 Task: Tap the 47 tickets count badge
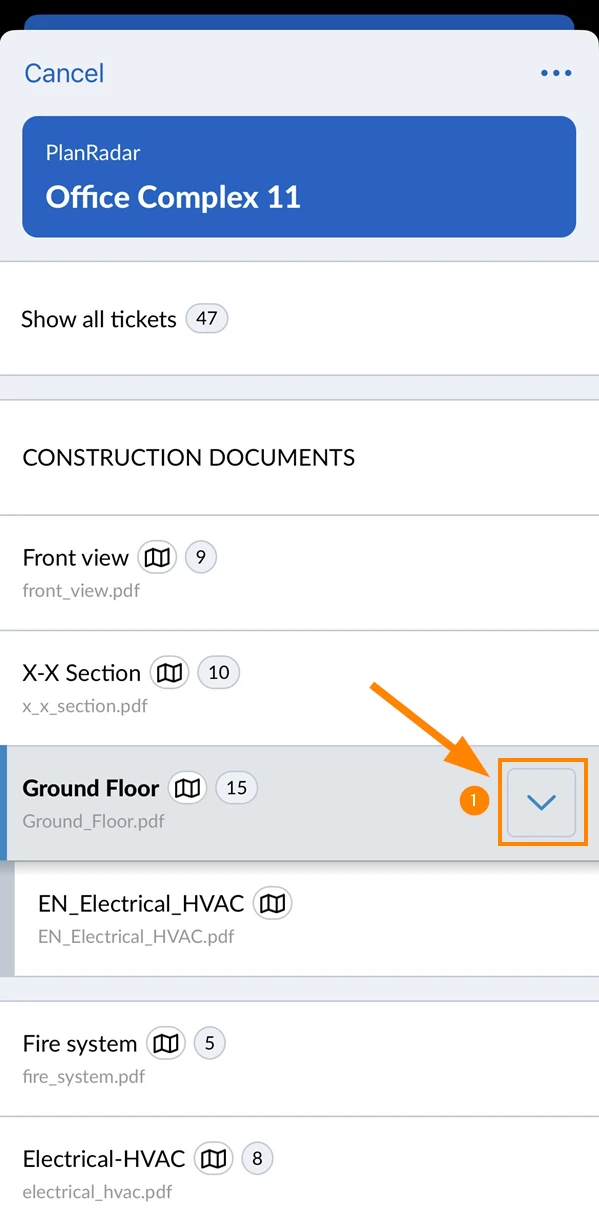[207, 319]
